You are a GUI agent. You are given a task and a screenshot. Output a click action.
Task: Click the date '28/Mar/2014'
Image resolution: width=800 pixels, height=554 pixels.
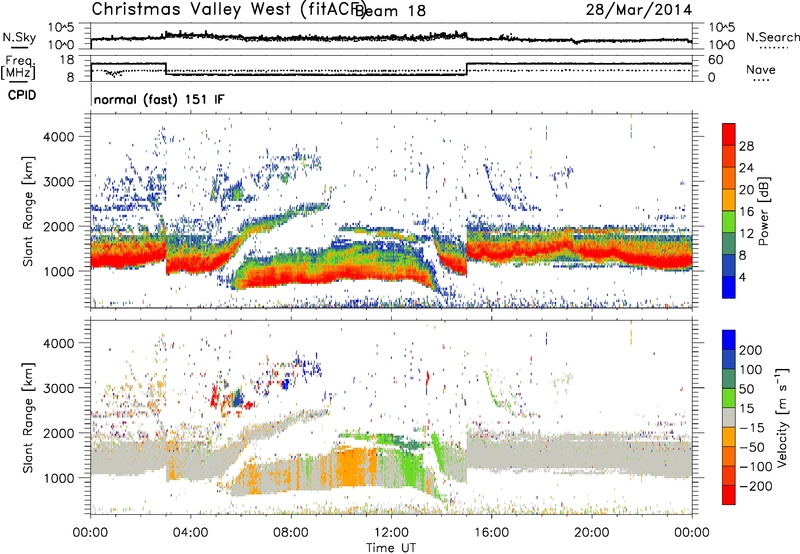click(639, 10)
